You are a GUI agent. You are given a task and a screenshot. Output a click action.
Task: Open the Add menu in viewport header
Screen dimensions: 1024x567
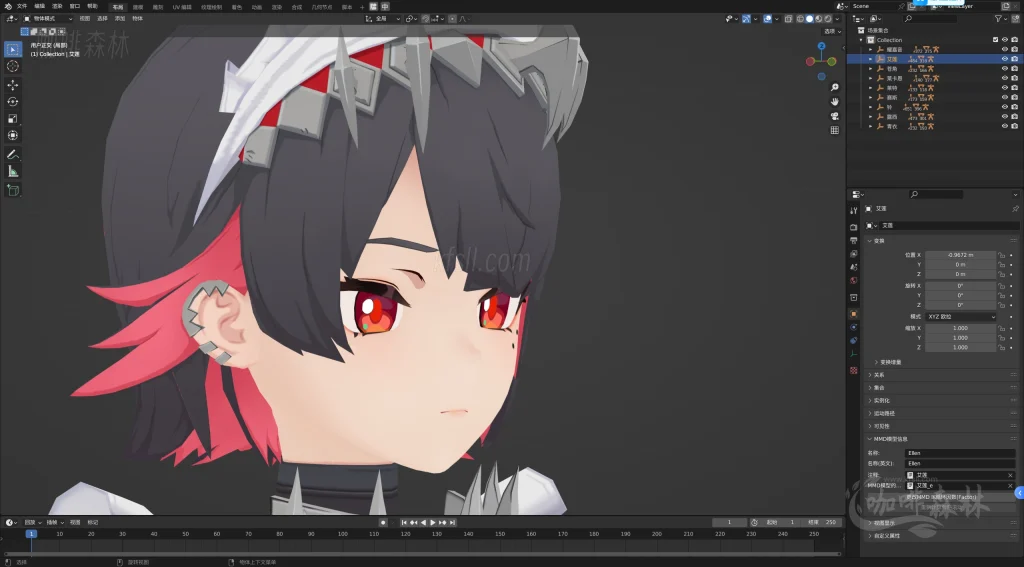pyautogui.click(x=120, y=19)
